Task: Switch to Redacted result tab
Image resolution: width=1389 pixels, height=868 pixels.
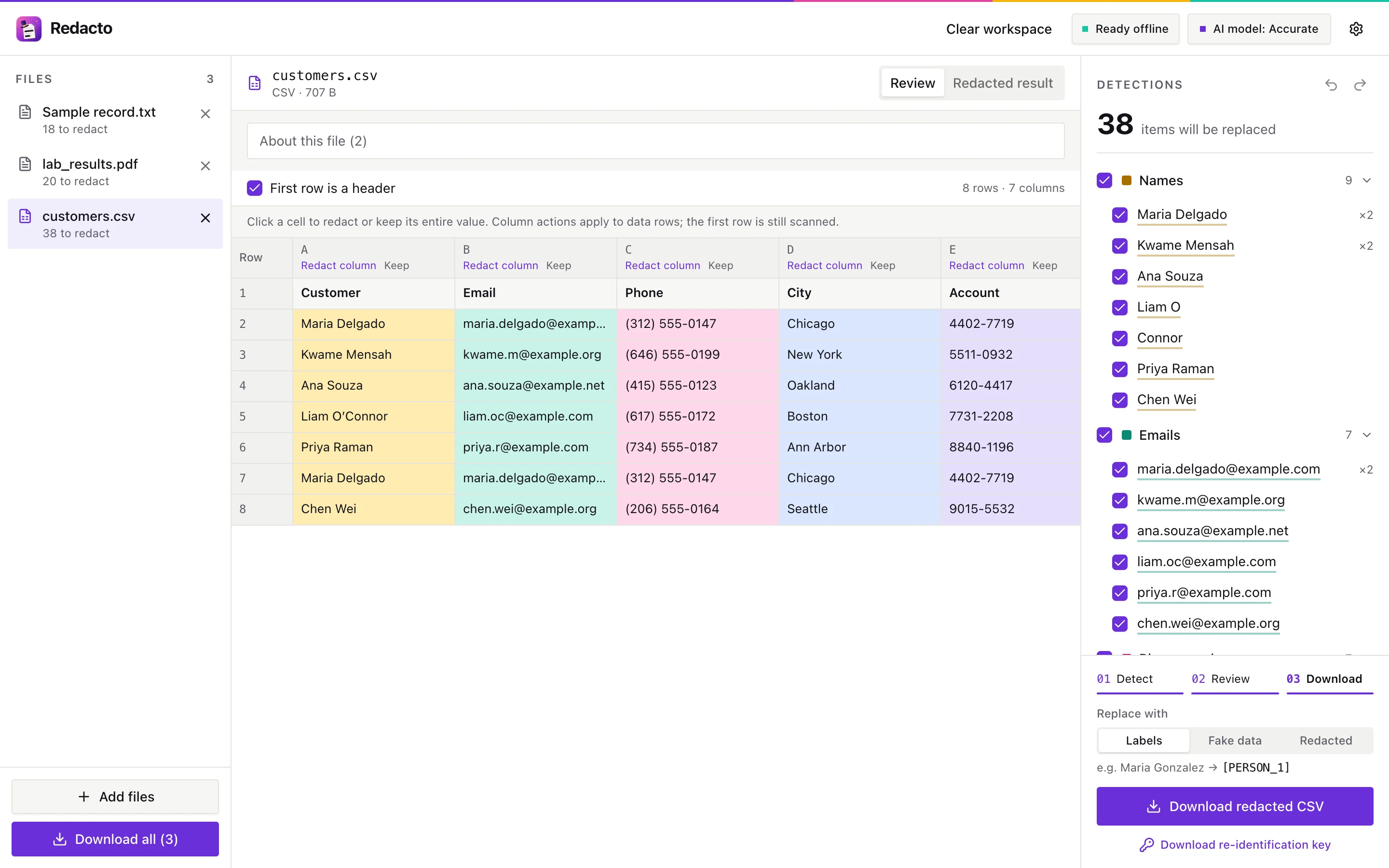Action: click(1002, 83)
